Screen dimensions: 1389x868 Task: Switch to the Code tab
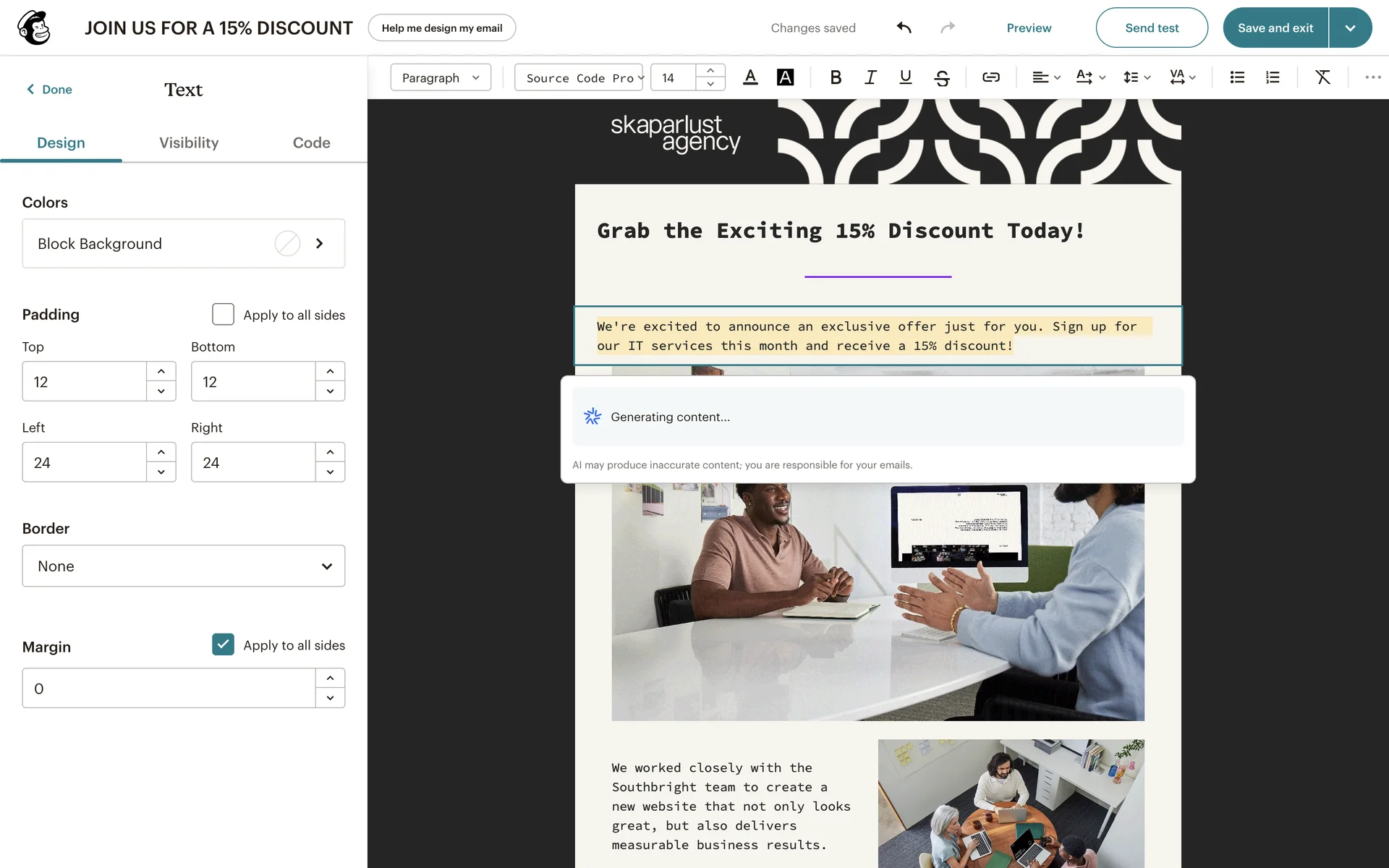click(x=311, y=142)
